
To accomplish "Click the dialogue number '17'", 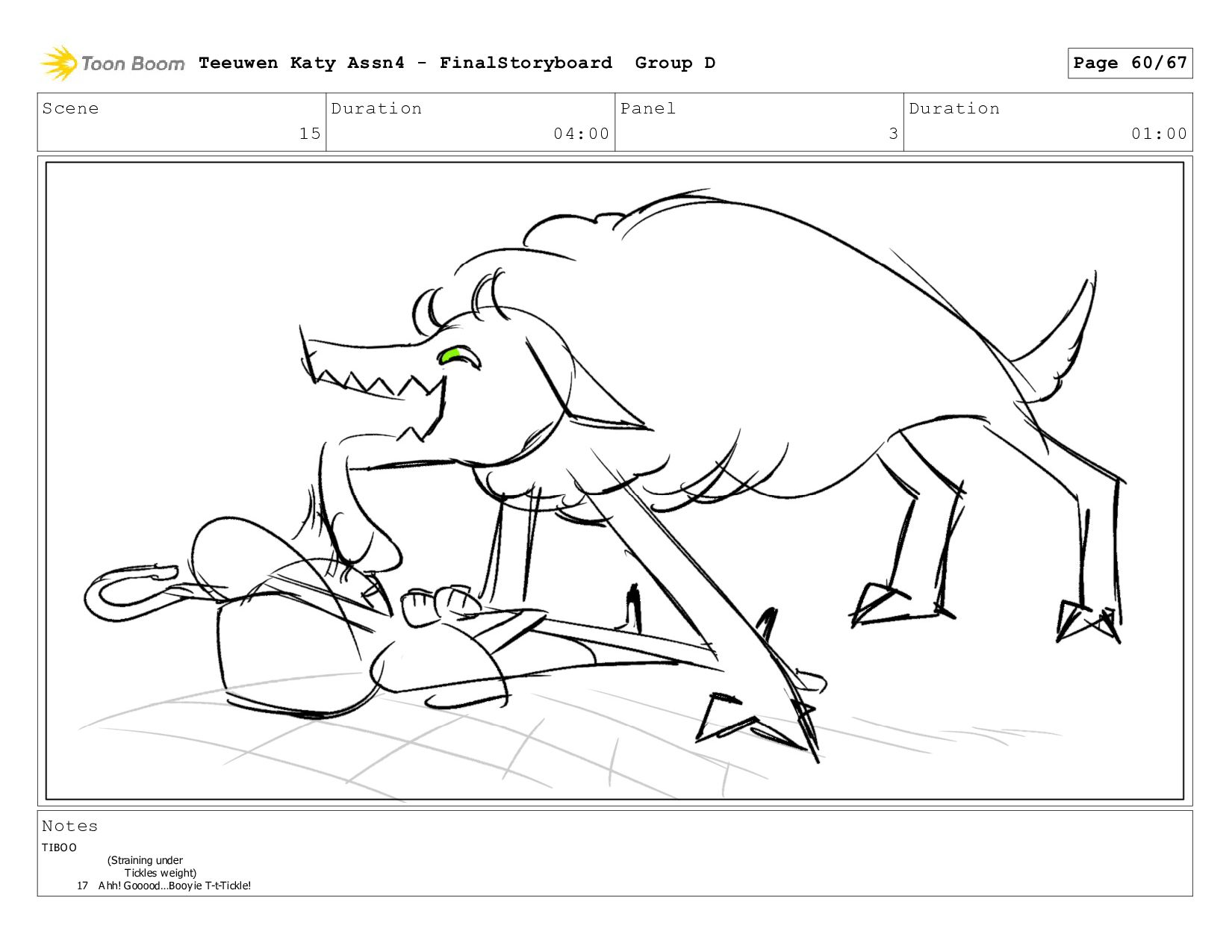I will click(82, 886).
